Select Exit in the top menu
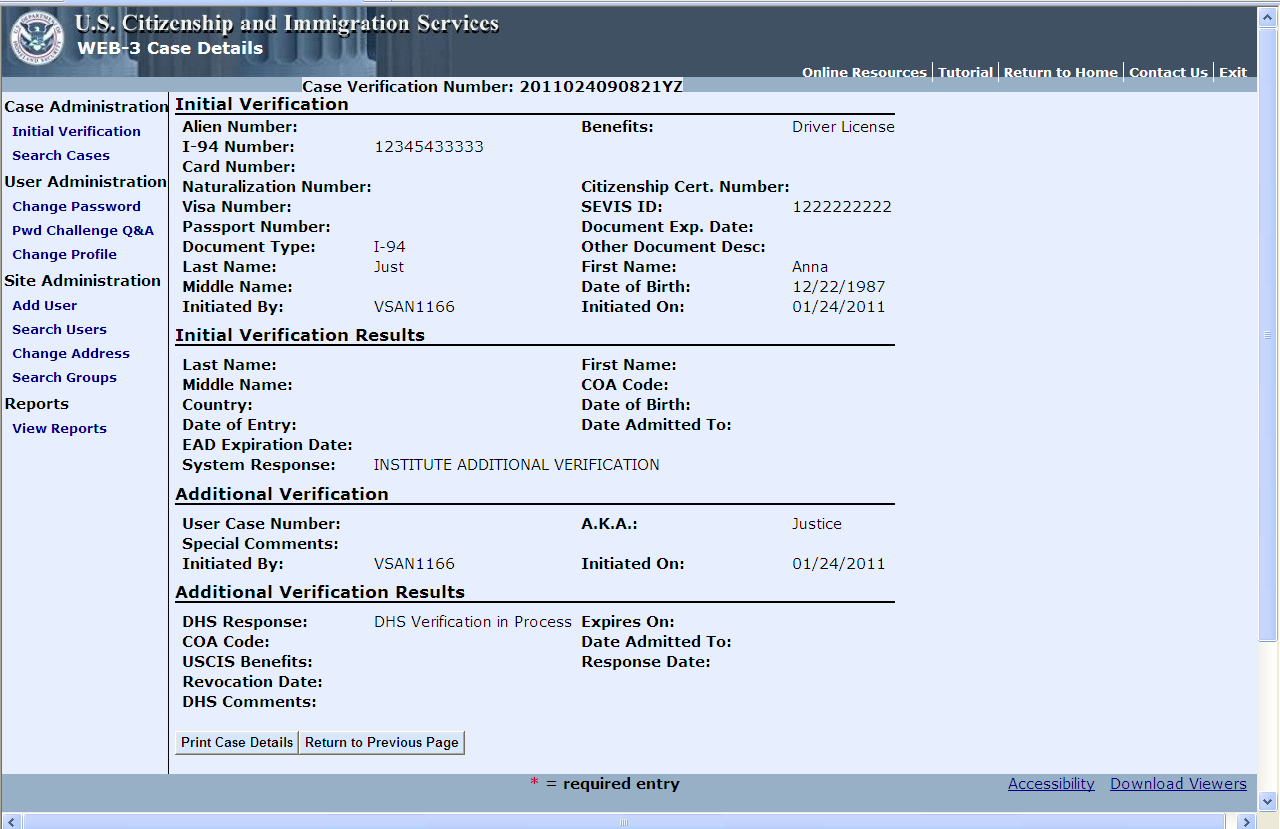1280x829 pixels. point(1233,72)
